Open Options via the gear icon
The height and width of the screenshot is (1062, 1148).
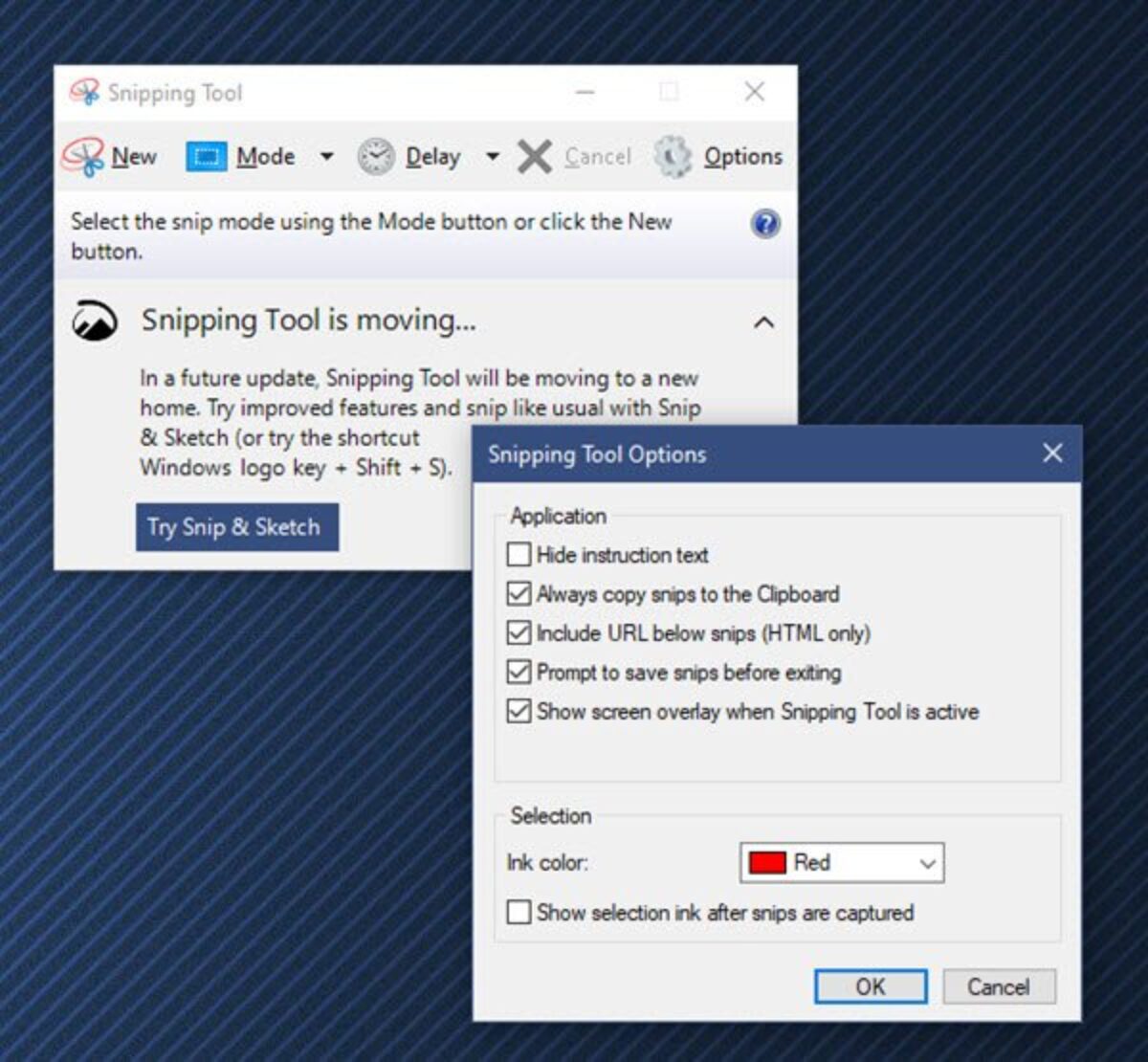click(x=673, y=156)
